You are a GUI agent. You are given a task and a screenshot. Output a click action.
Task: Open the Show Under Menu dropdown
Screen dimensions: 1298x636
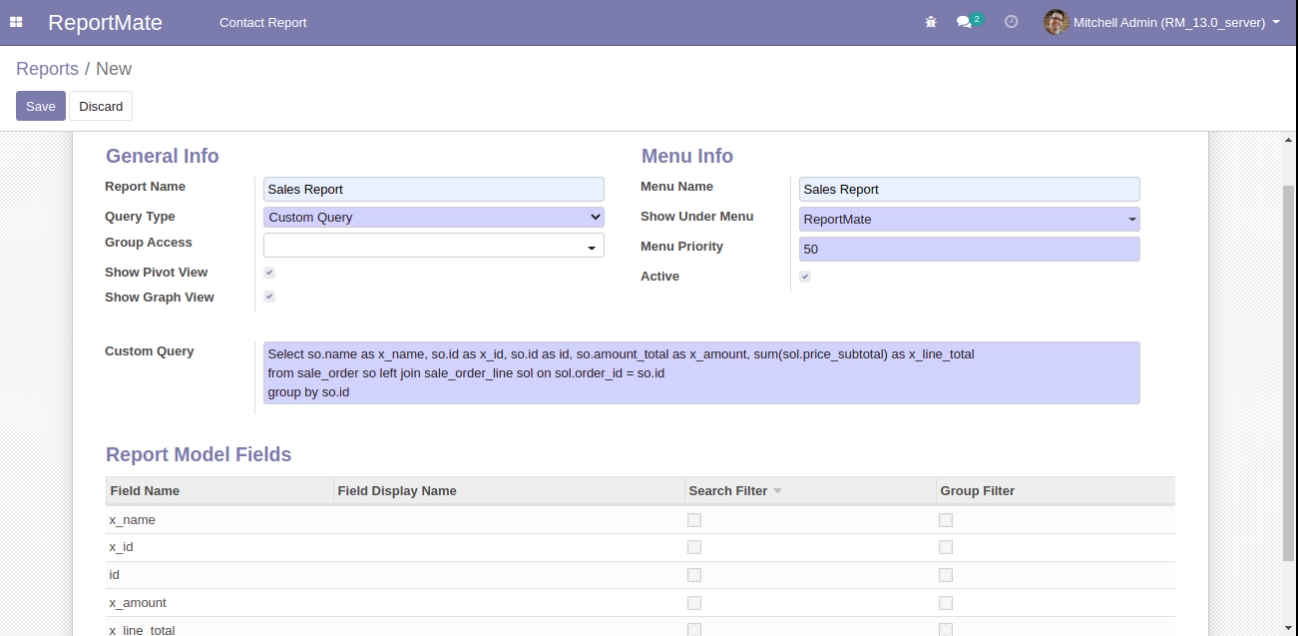coord(968,219)
